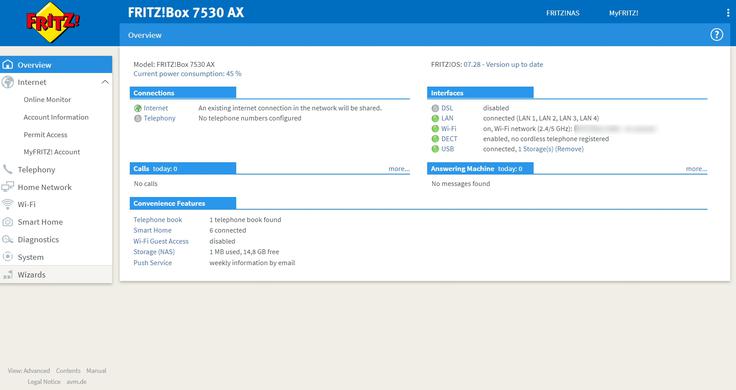Open avm.de footer link
The height and width of the screenshot is (390, 736).
[x=77, y=382]
